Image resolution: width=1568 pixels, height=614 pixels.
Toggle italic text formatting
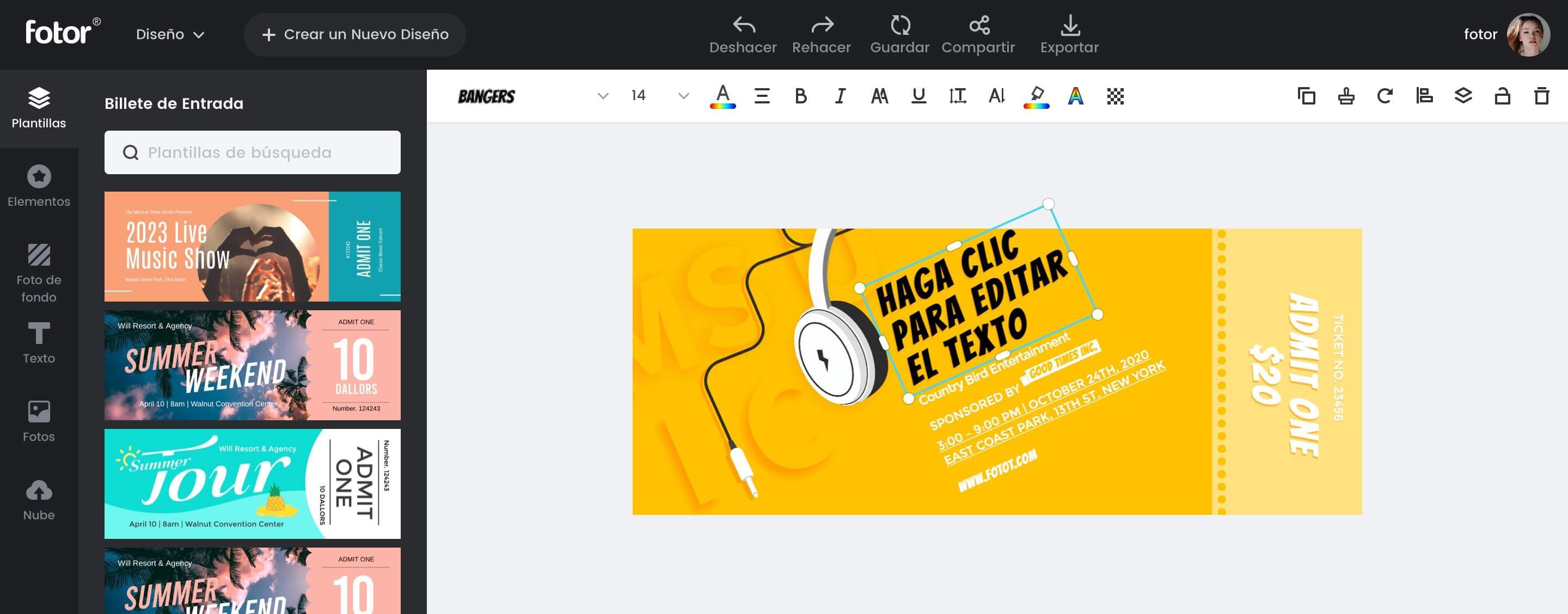[x=840, y=96]
